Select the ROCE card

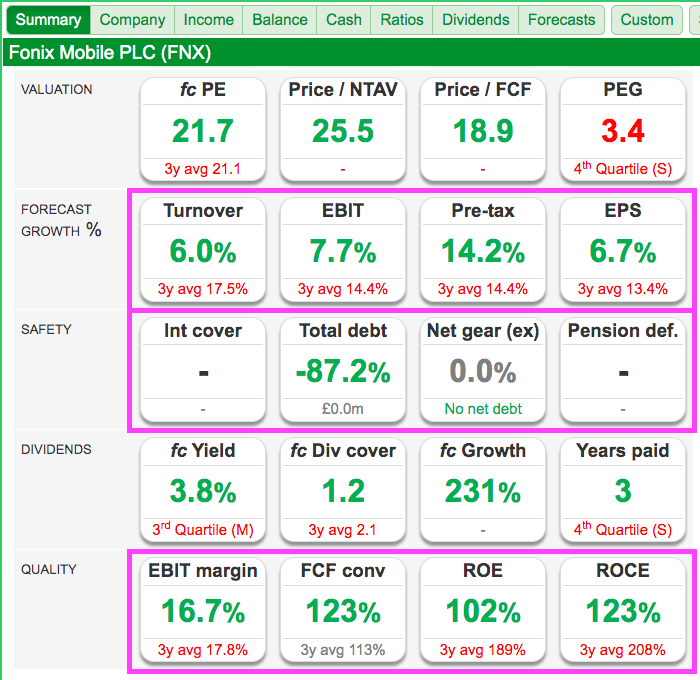tap(623, 610)
